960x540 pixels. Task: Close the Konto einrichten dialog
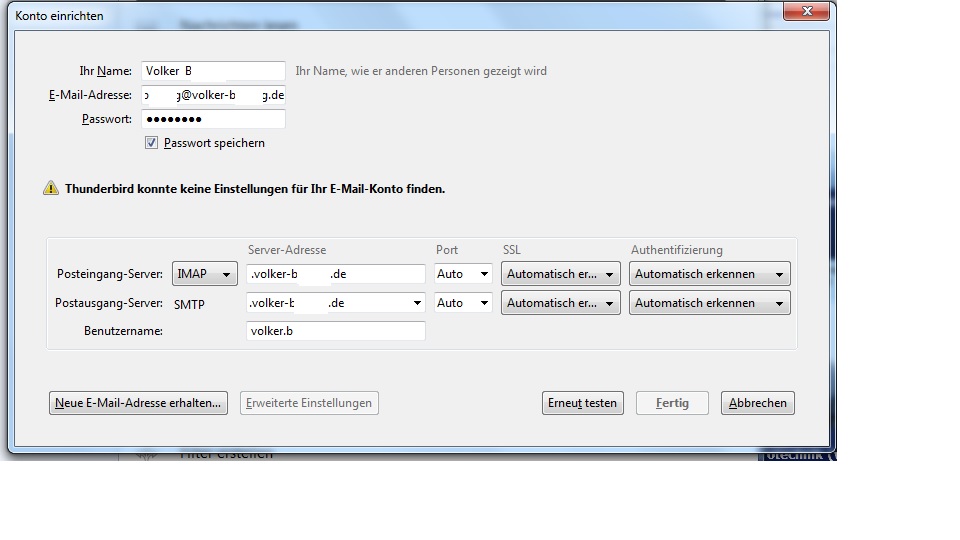pyautogui.click(x=806, y=10)
